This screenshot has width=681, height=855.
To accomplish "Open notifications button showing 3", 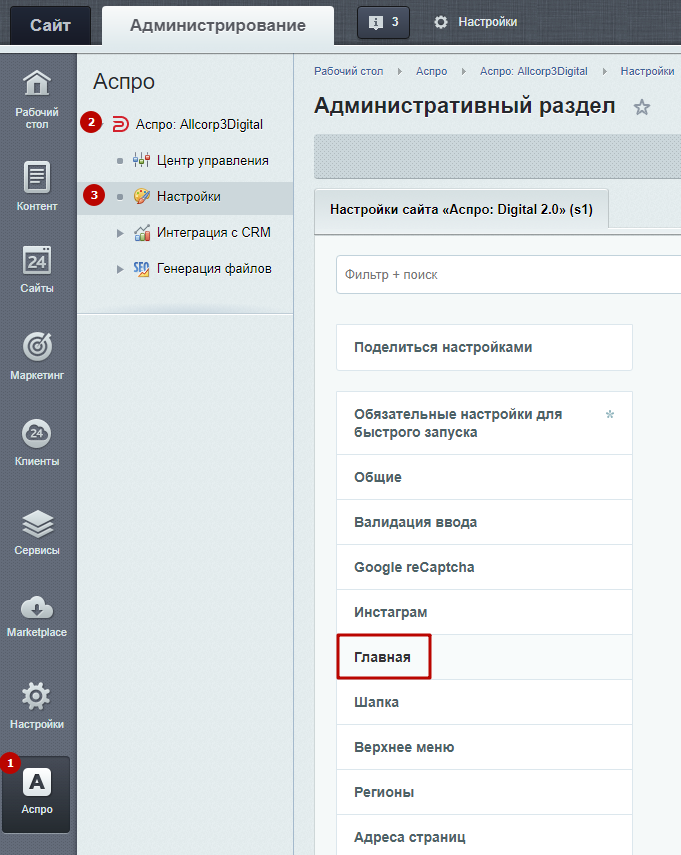I will point(383,22).
